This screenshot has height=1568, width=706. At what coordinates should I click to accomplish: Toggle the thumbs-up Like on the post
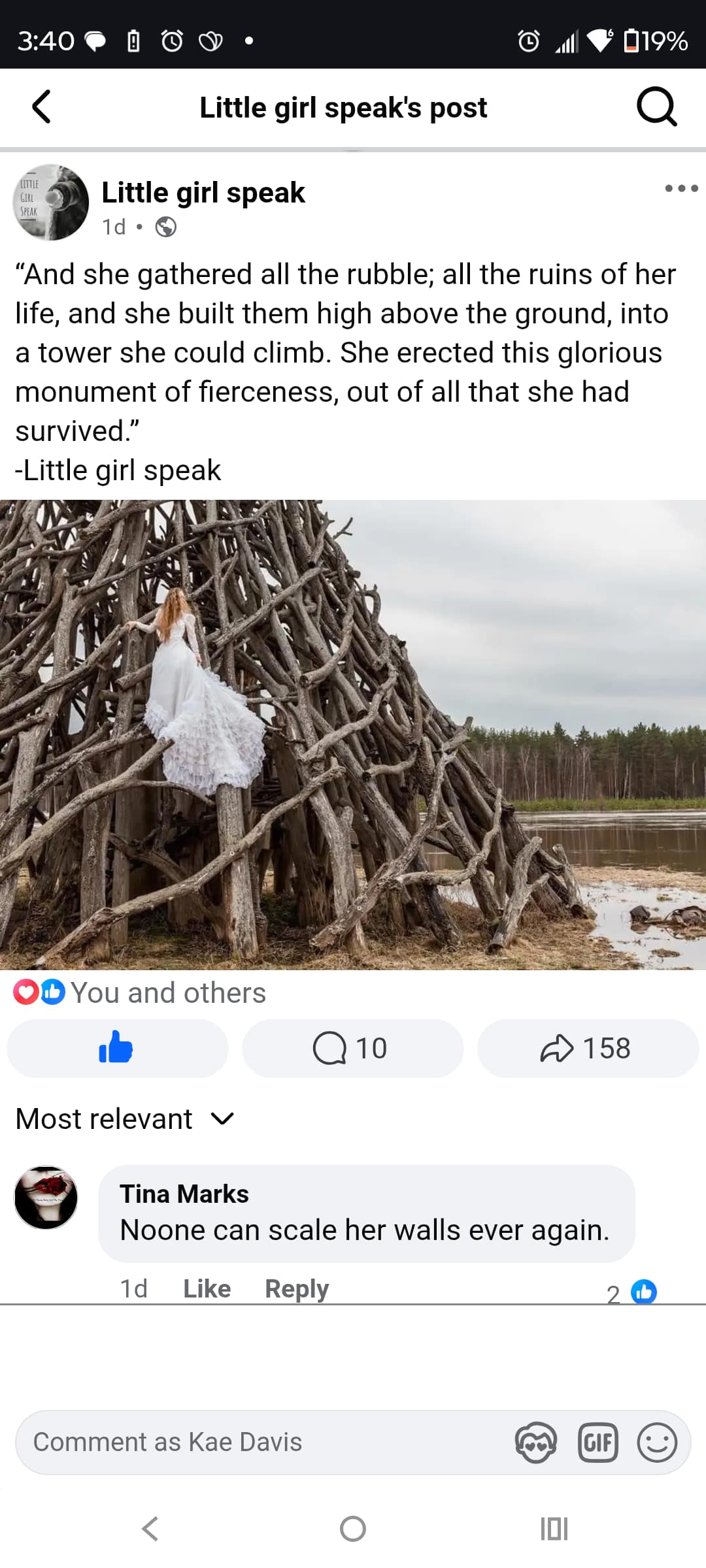pyautogui.click(x=117, y=1048)
